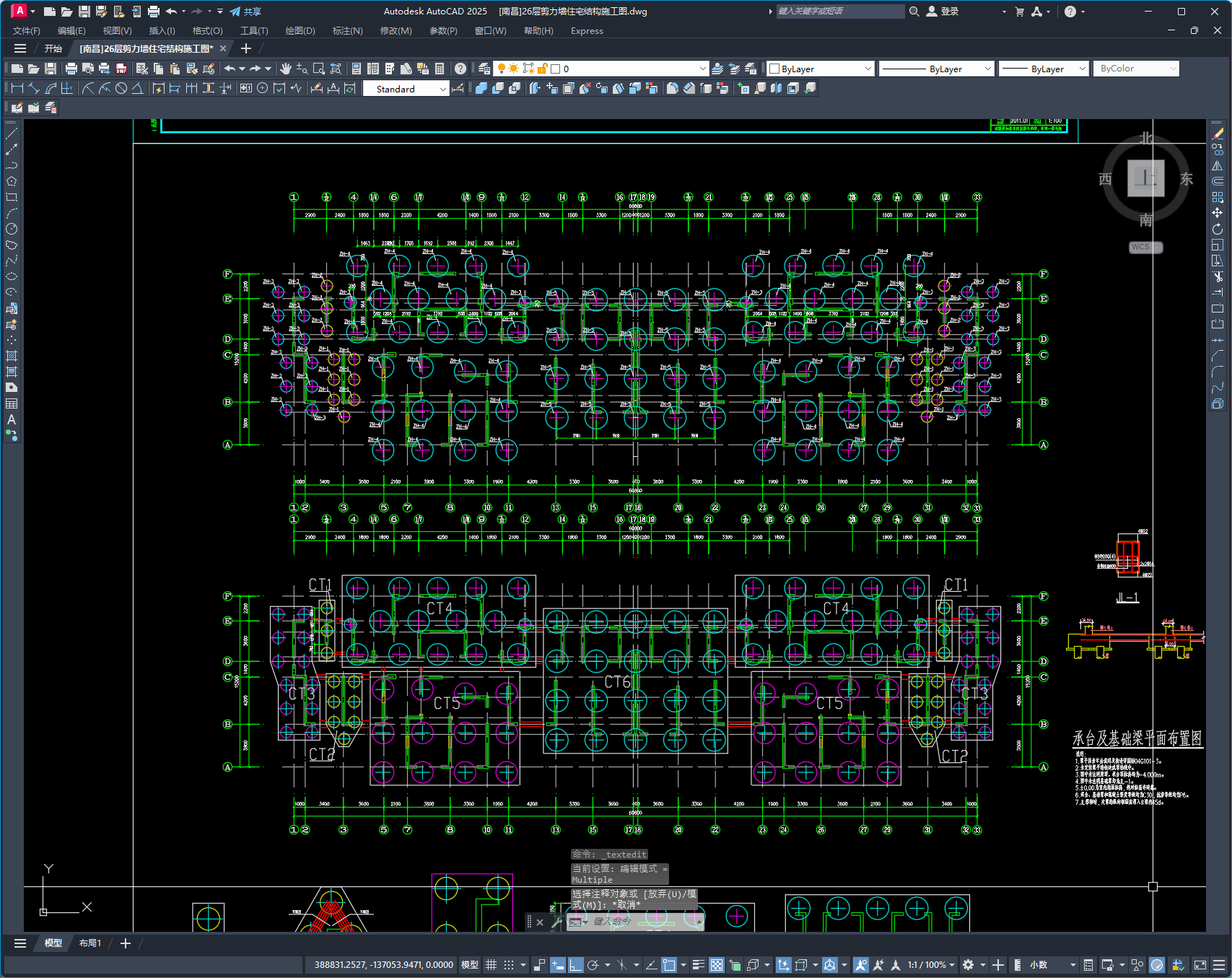Click the Diameter dimension tool

coord(121,88)
